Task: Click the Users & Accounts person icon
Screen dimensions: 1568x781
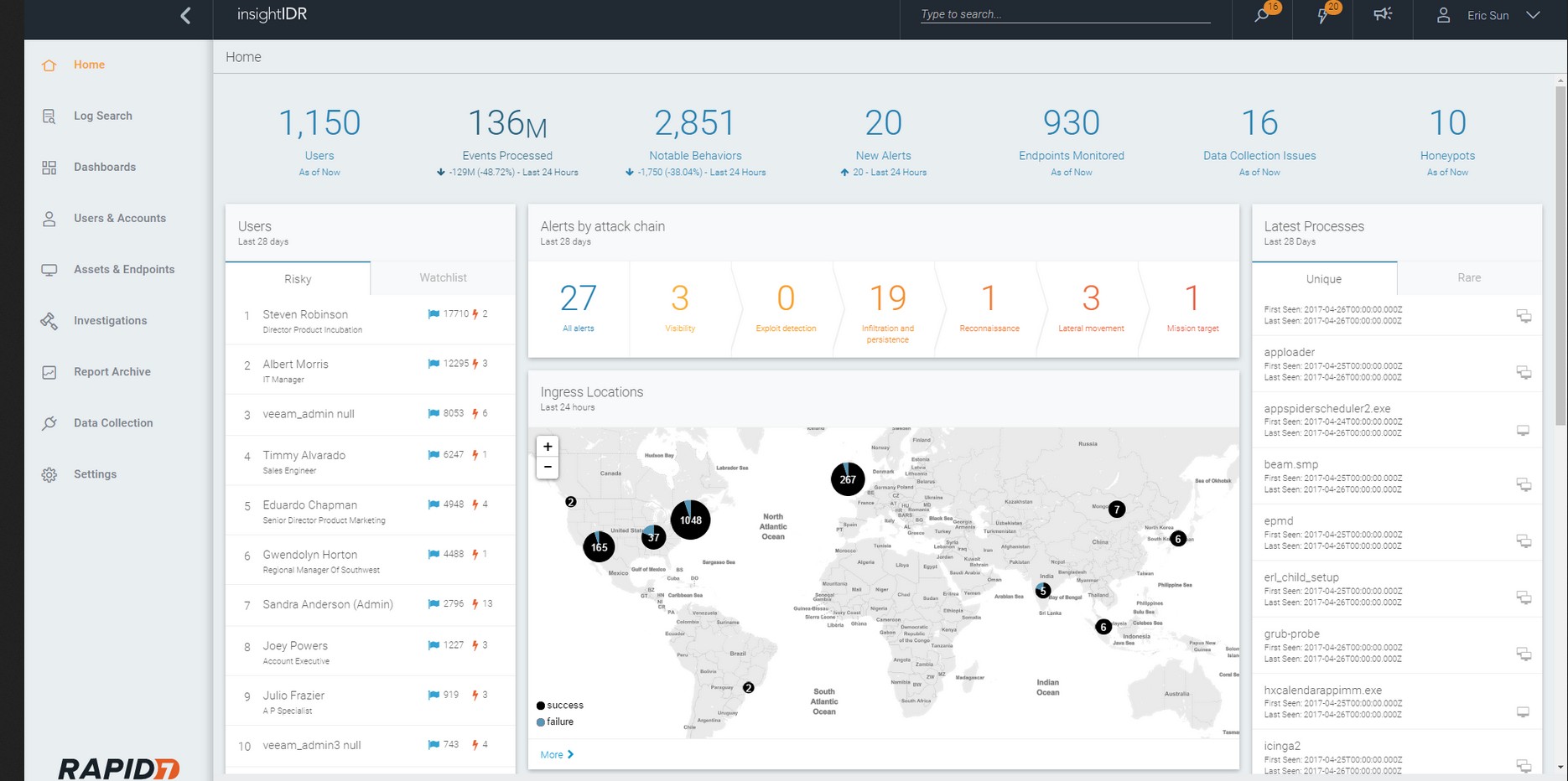Action: click(x=49, y=219)
